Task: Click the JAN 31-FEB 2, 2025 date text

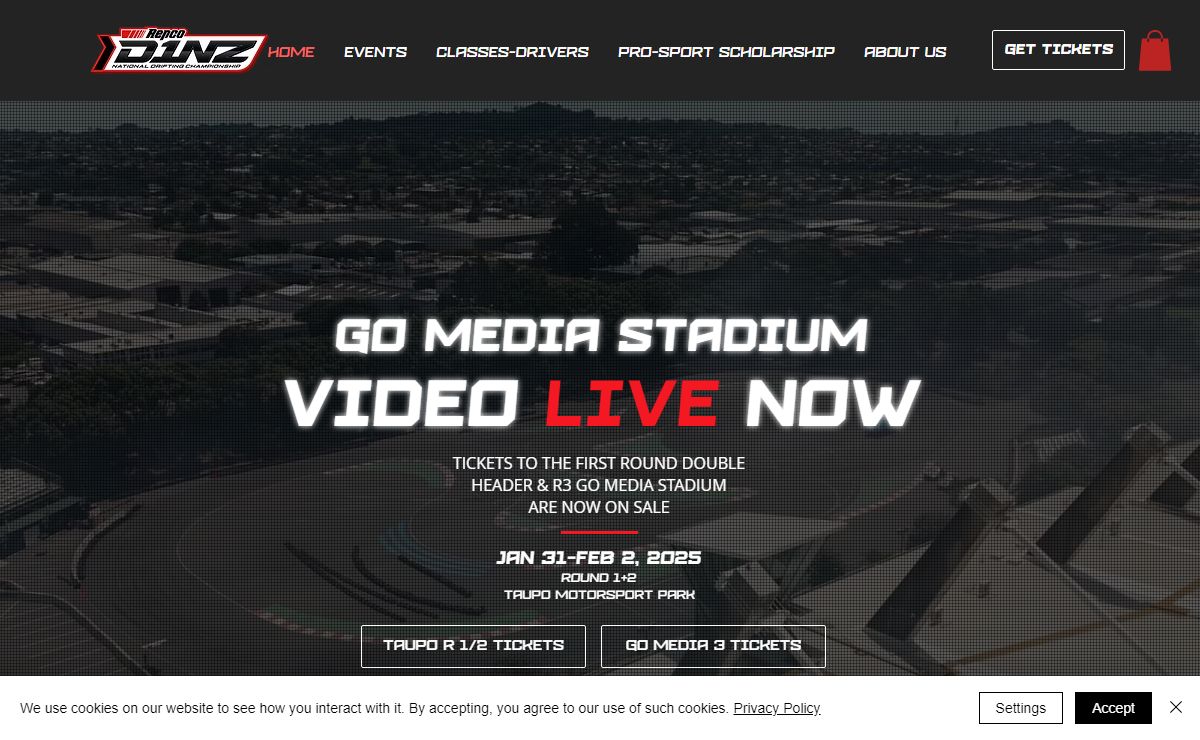Action: (x=599, y=557)
